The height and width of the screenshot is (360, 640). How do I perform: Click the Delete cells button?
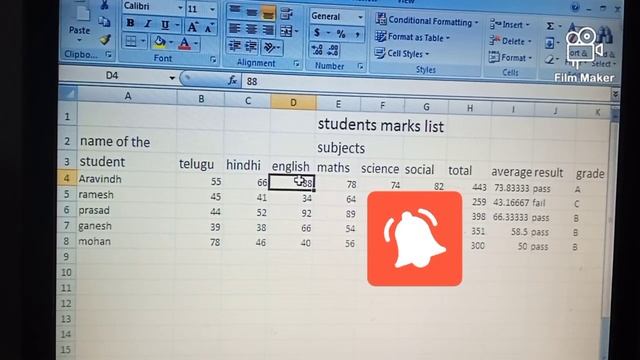coord(510,41)
